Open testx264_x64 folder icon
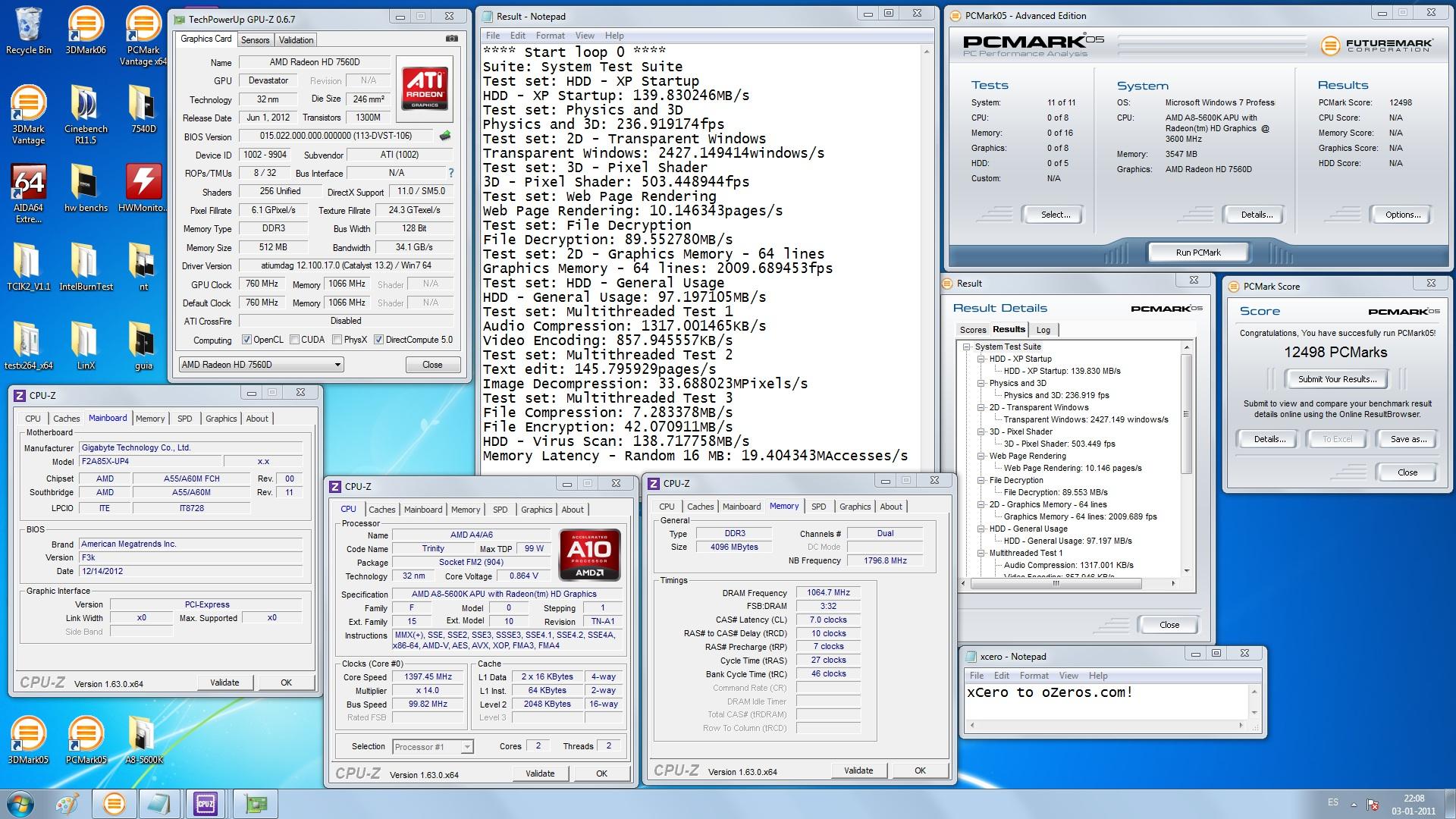The width and height of the screenshot is (1456, 819). [28, 346]
